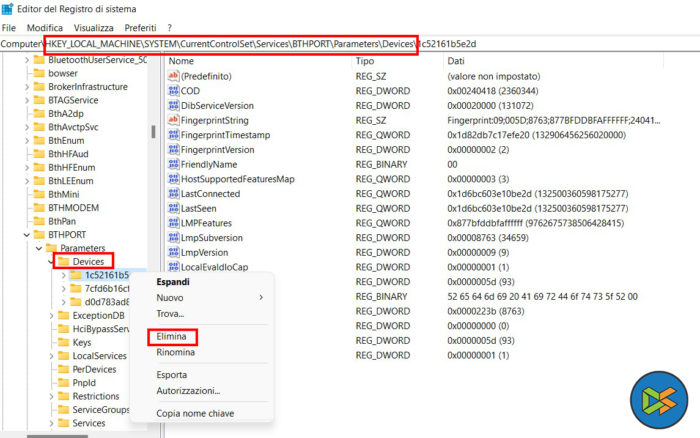This screenshot has width=700, height=438.
Task: Click the LmpVersion value icon
Action: [x=173, y=252]
